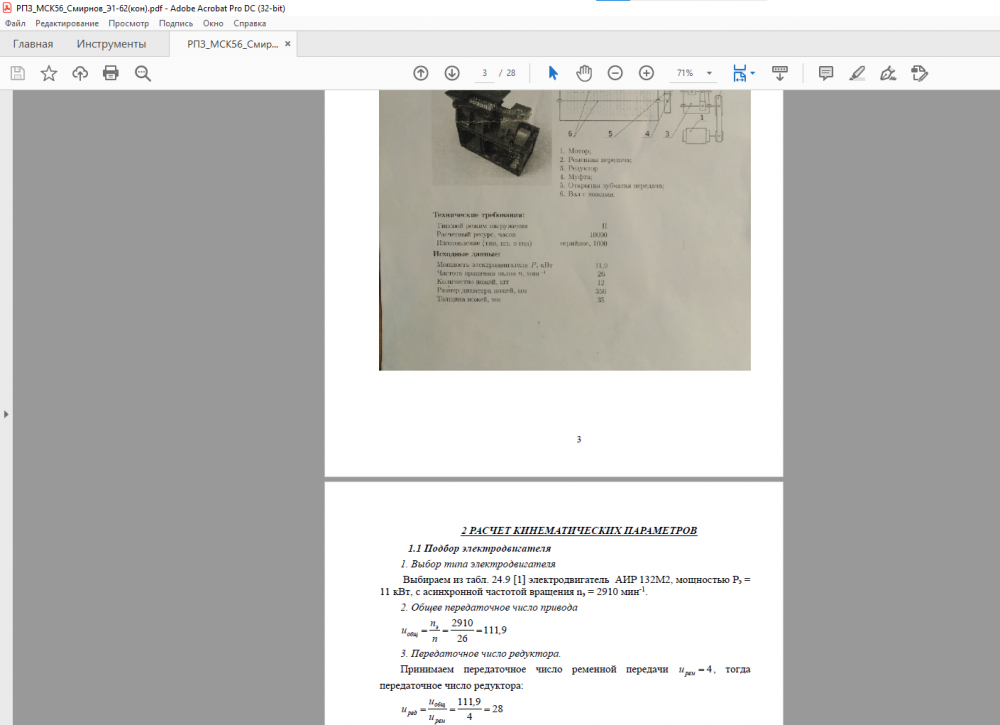1000x725 pixels.
Task: Open the sign document pen tool
Action: click(888, 73)
